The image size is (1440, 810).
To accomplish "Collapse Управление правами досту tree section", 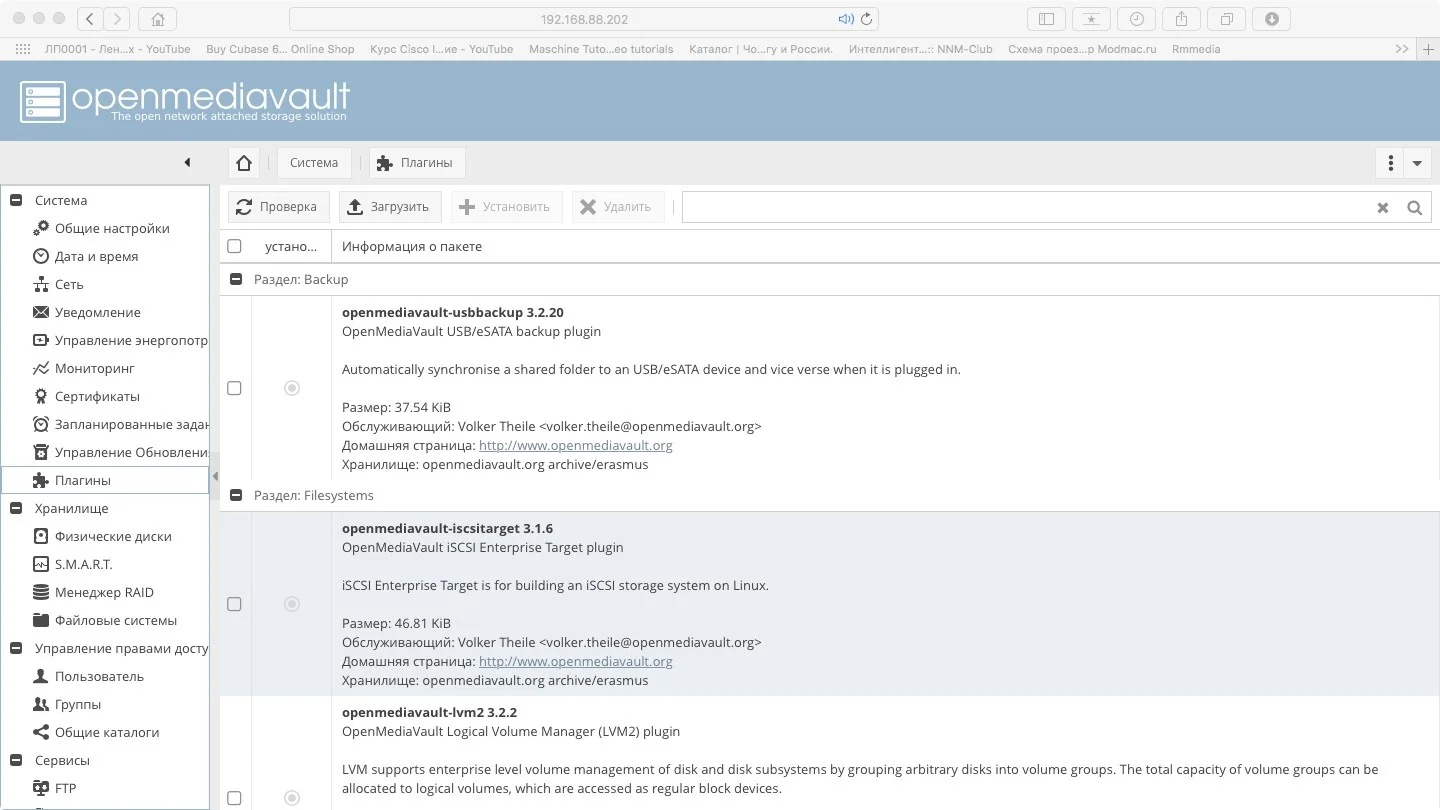I will (16, 648).
